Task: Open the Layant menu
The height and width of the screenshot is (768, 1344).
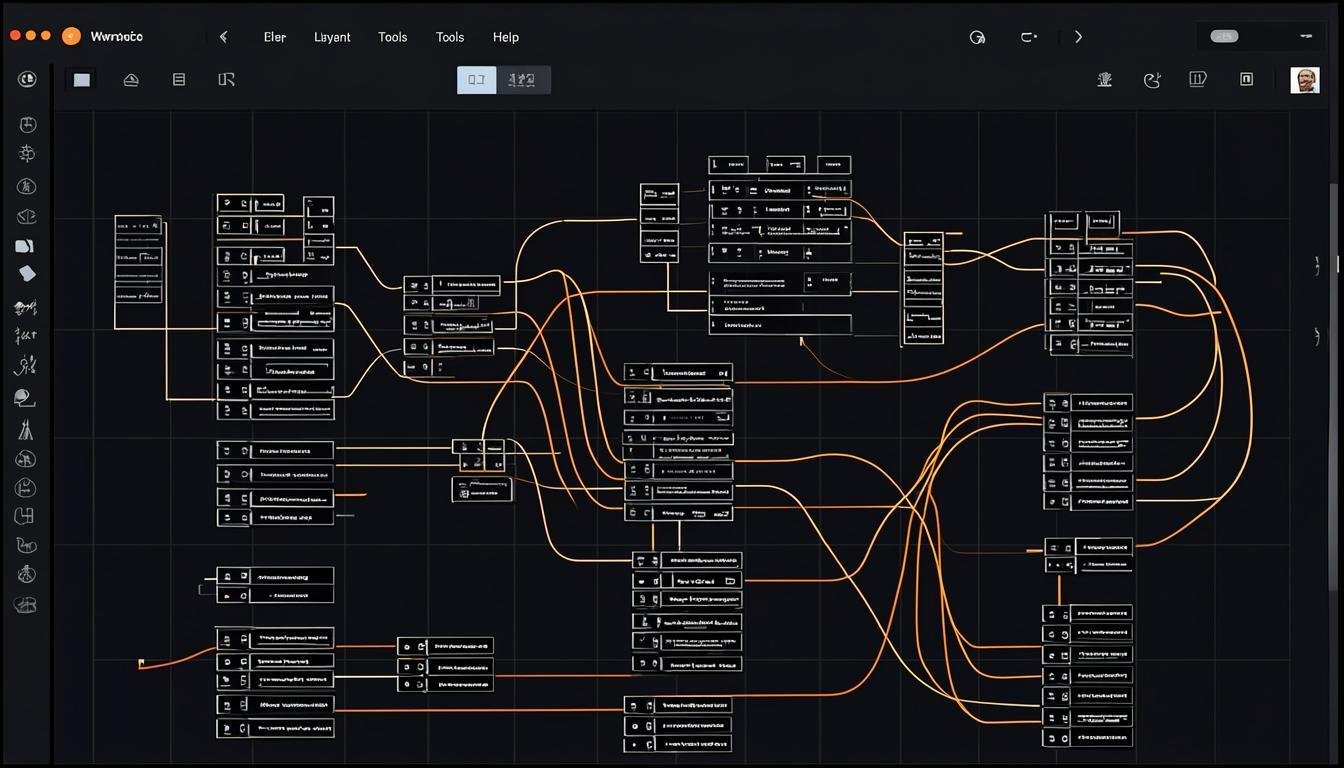Action: pyautogui.click(x=332, y=37)
